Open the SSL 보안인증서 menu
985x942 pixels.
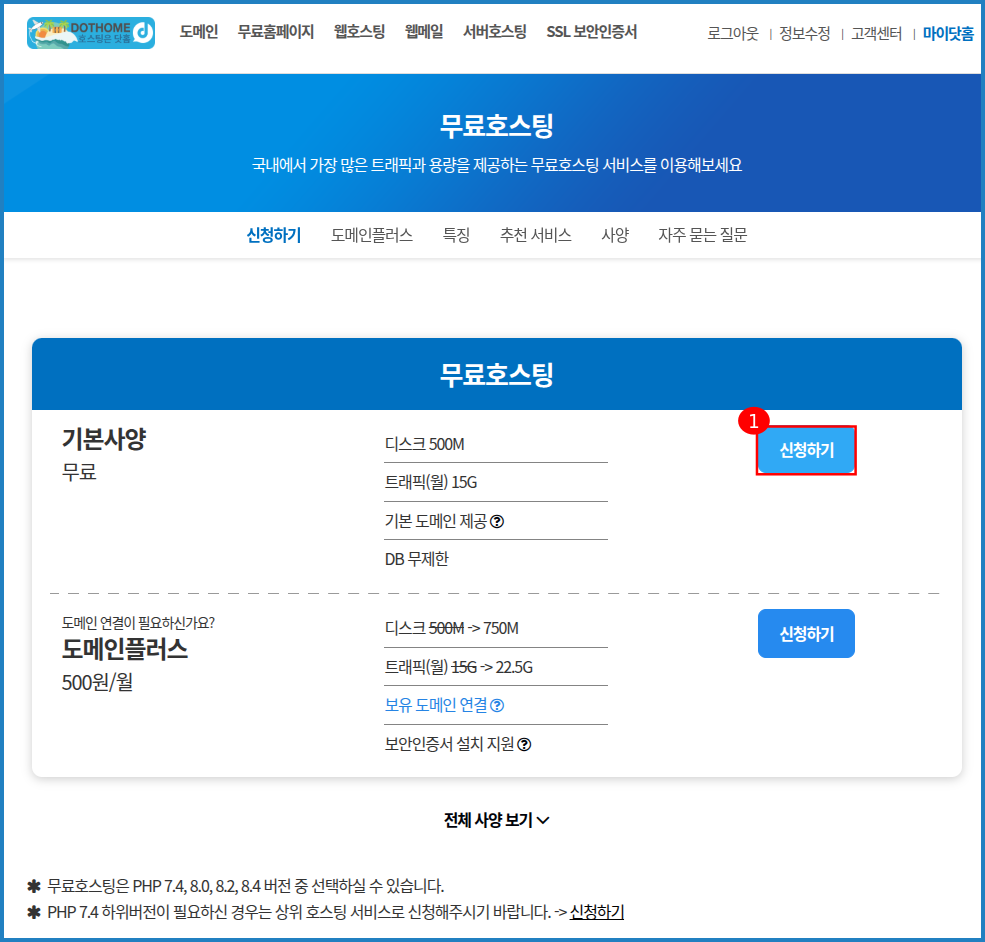point(591,32)
